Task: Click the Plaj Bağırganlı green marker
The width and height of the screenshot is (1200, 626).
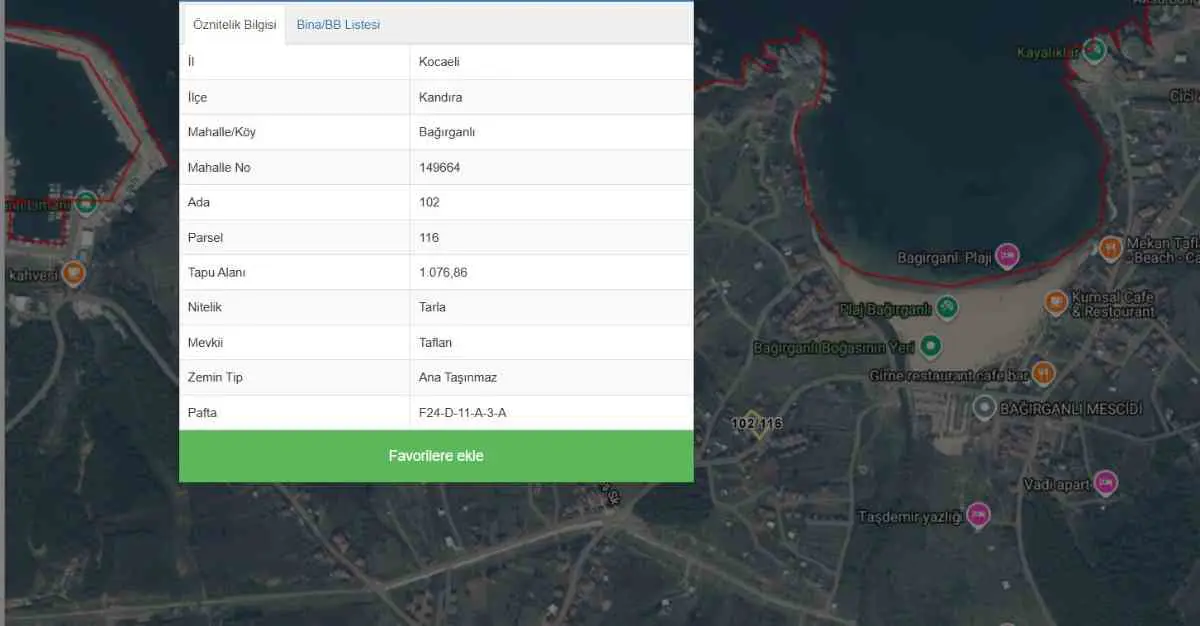Action: click(x=947, y=306)
